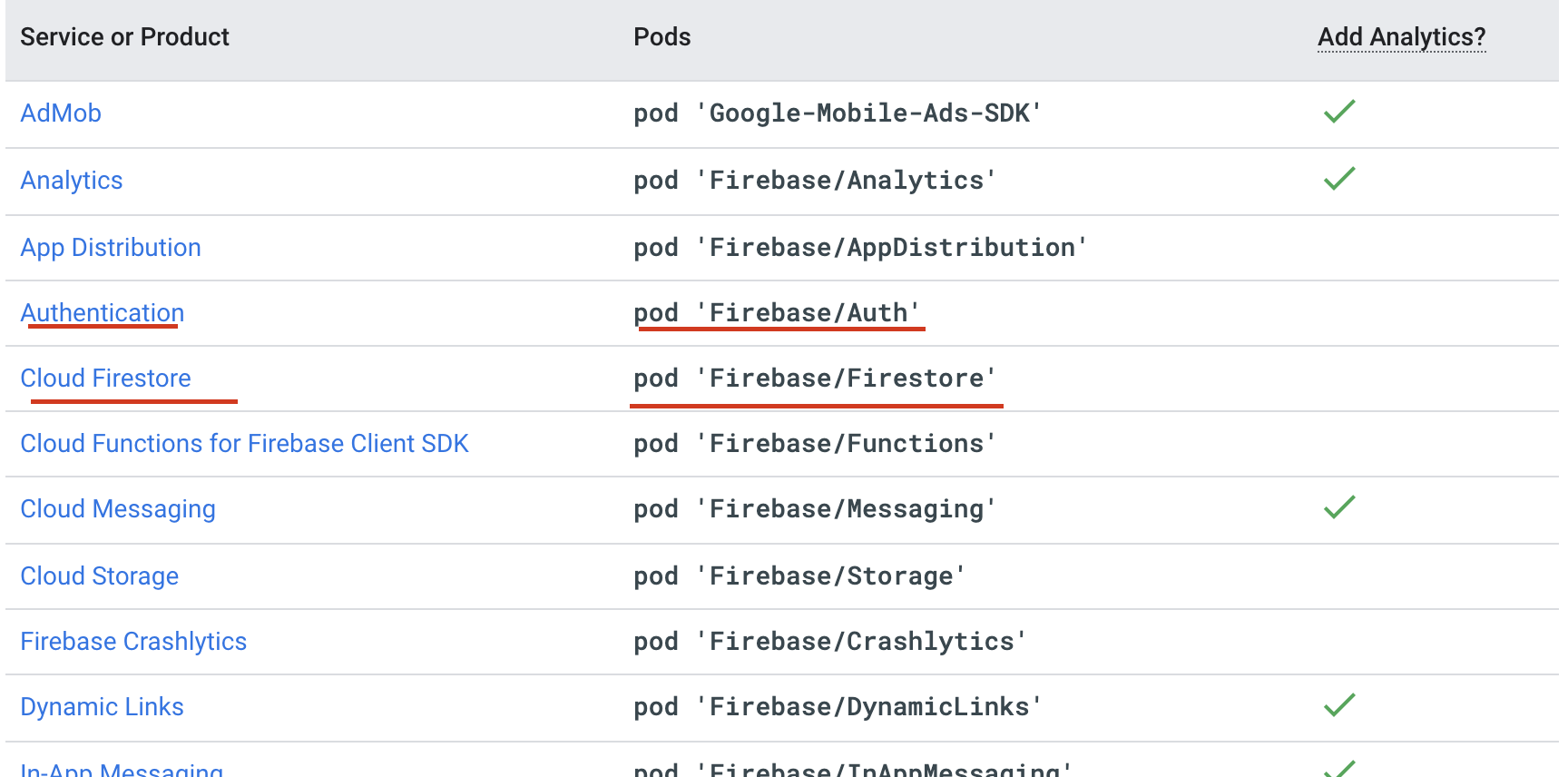Select the pod 'Firebase/AppDistribution' text
Image resolution: width=1568 pixels, height=777 pixels.
point(860,248)
